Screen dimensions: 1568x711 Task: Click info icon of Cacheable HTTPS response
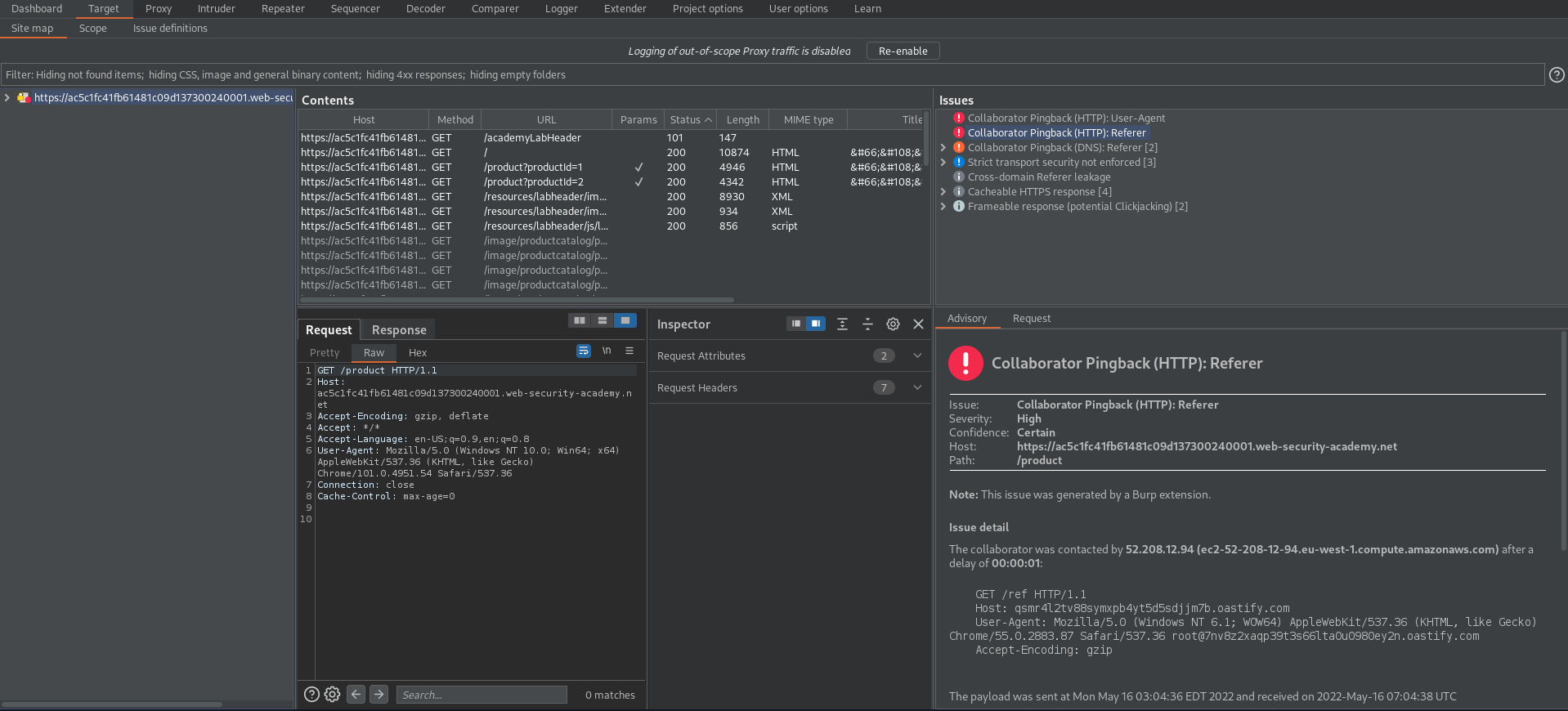pos(959,191)
